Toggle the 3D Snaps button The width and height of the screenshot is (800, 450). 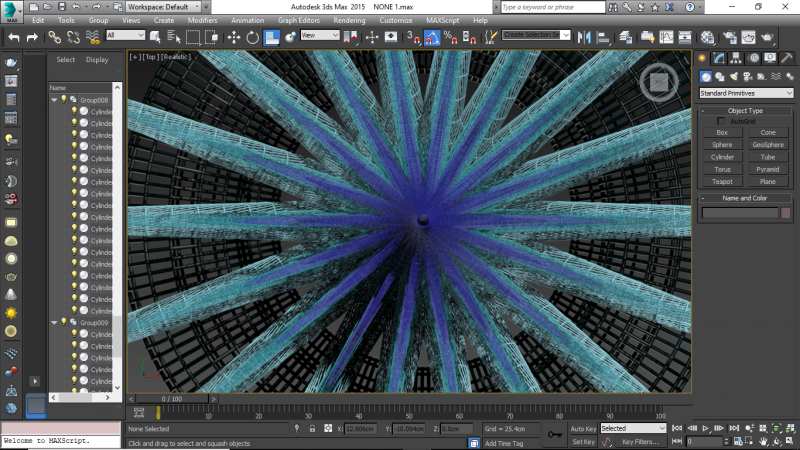click(x=413, y=37)
